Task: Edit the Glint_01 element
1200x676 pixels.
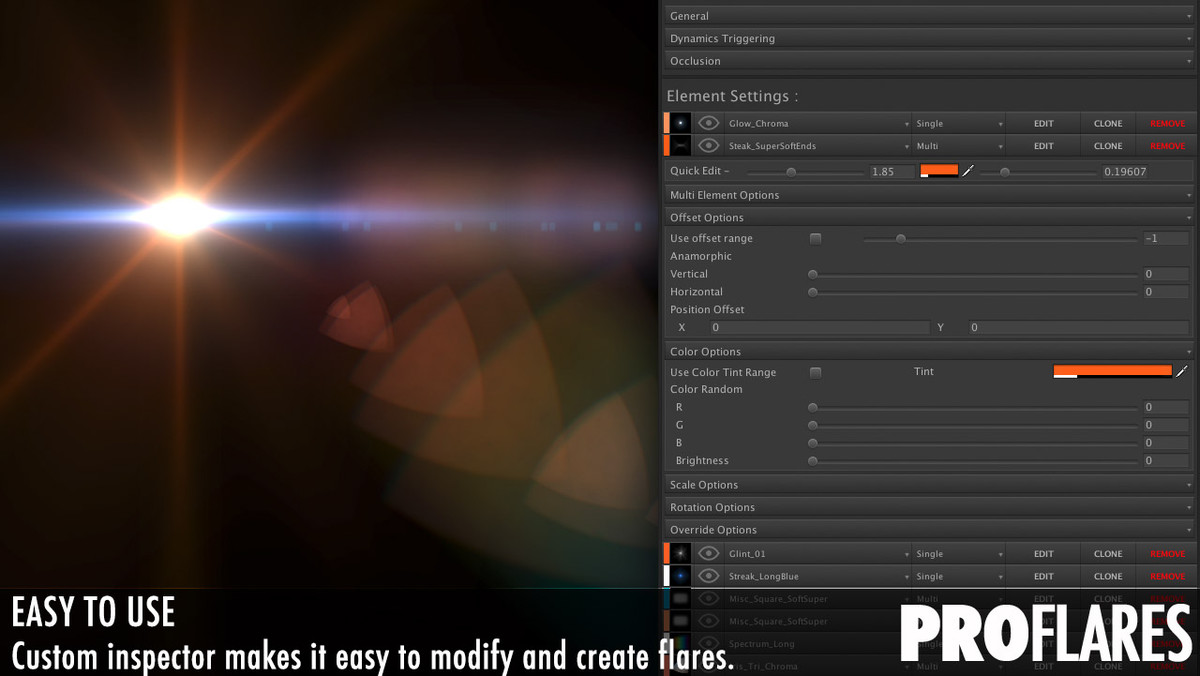Action: tap(1044, 553)
